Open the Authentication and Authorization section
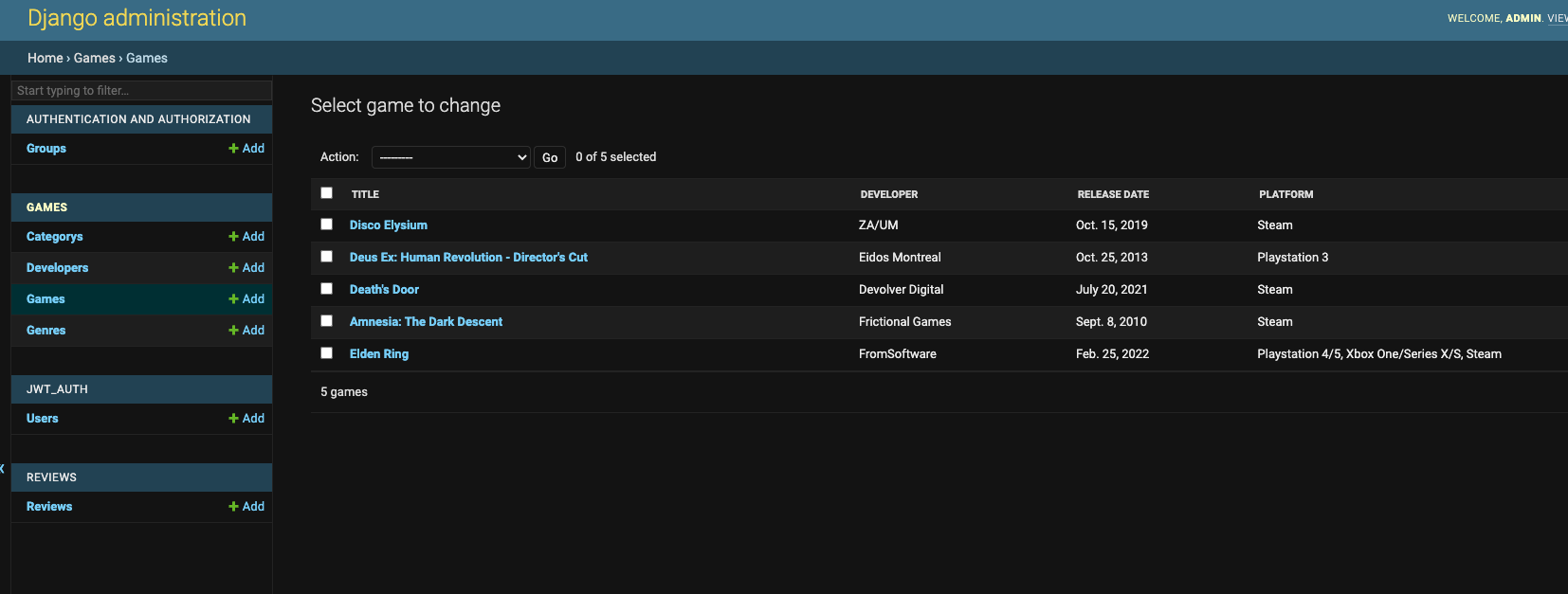The width and height of the screenshot is (1568, 594). pyautogui.click(x=138, y=119)
